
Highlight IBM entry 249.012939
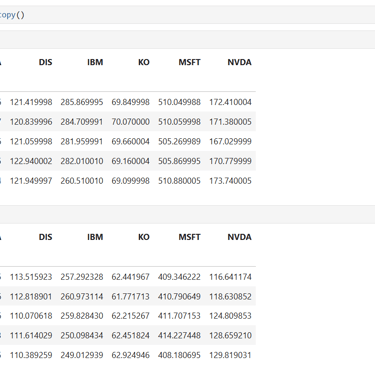(x=82, y=355)
